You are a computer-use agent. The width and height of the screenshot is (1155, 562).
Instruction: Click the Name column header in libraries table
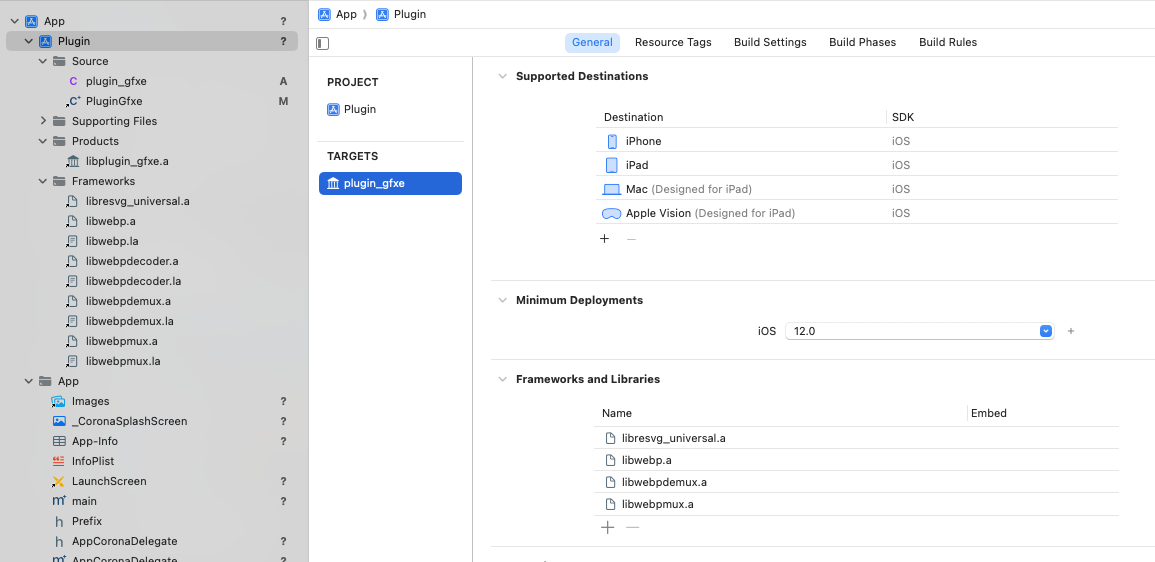[617, 413]
